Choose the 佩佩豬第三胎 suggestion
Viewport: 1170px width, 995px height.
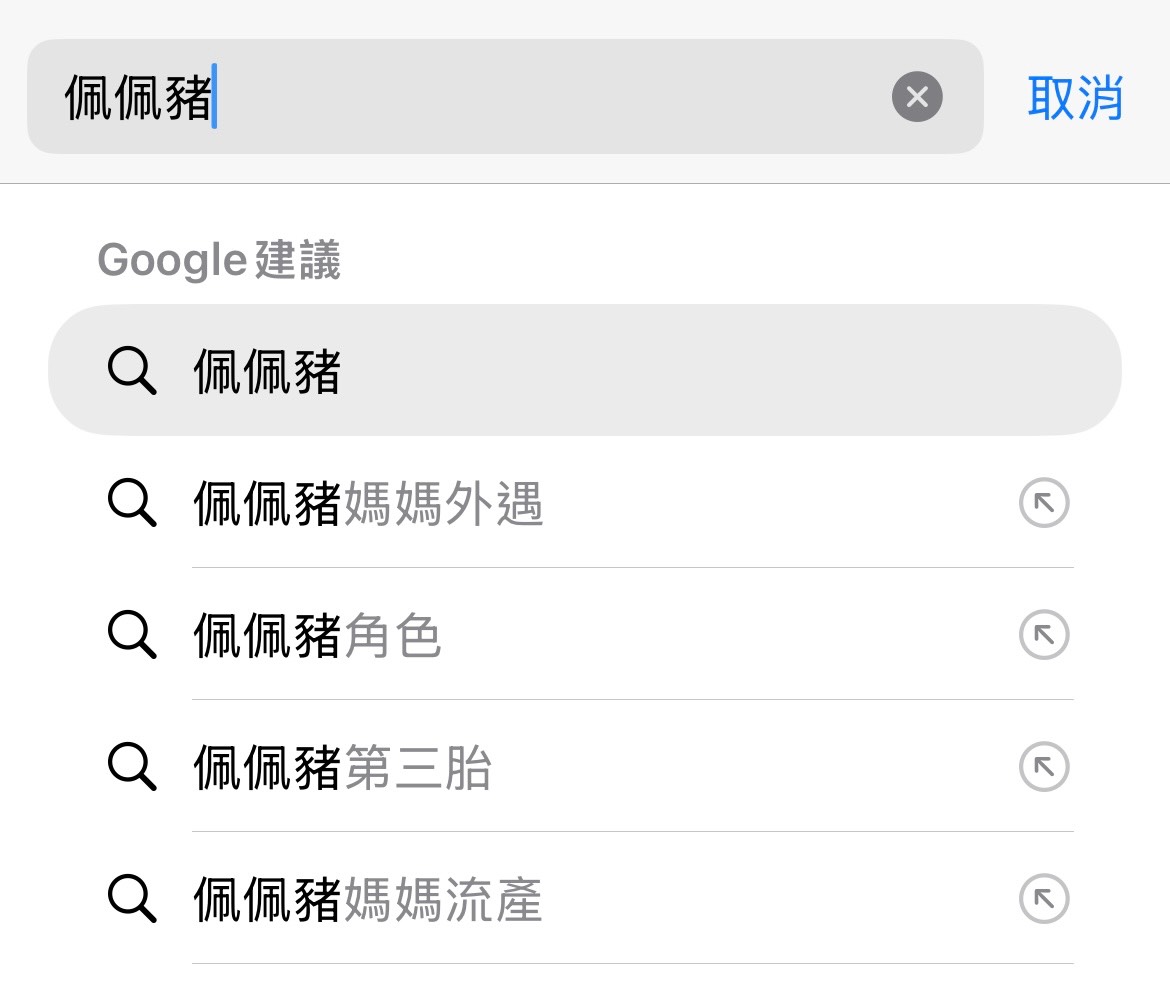(x=585, y=767)
